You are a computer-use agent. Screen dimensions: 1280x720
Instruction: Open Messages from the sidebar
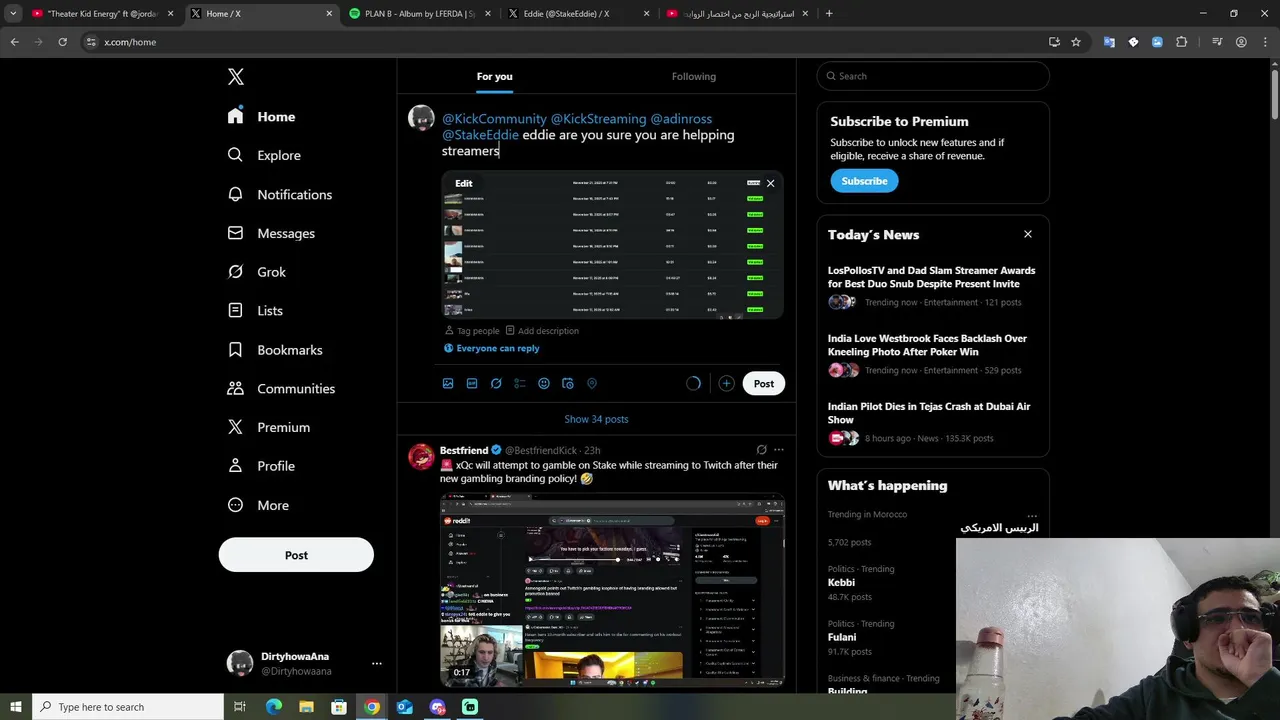pyautogui.click(x=271, y=233)
